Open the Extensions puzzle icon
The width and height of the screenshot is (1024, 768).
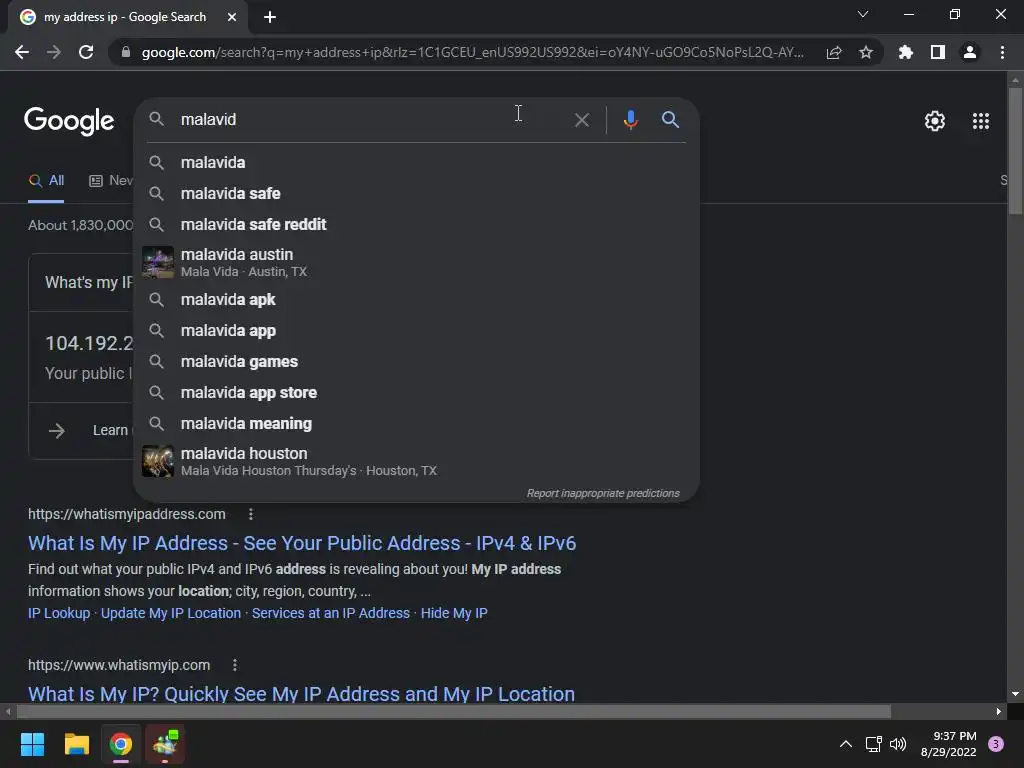pos(906,52)
